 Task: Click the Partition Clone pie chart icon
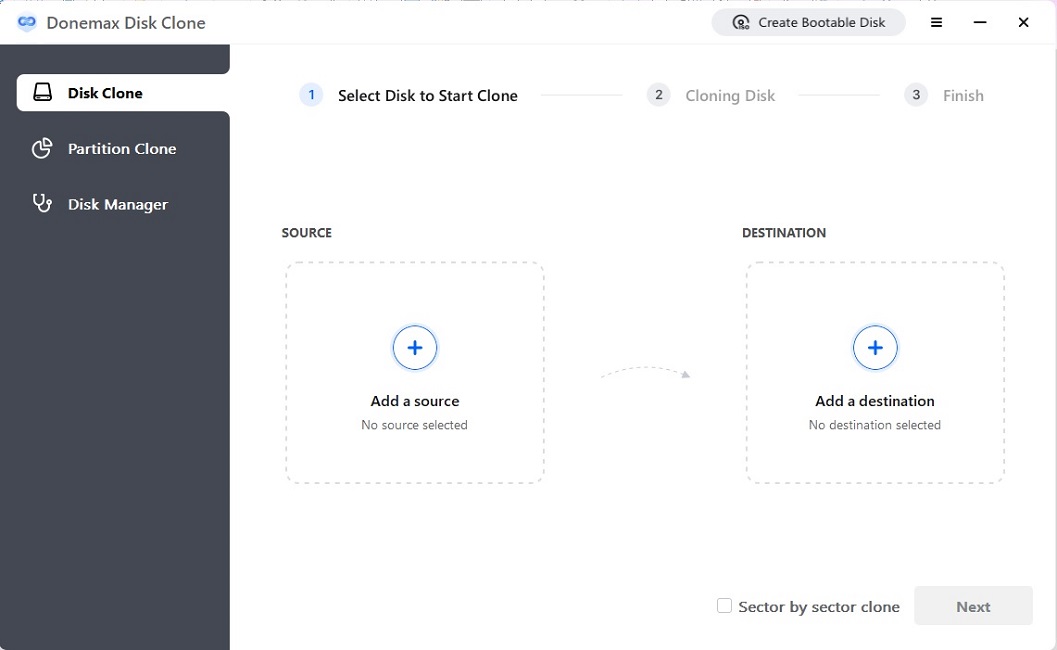[x=42, y=149]
